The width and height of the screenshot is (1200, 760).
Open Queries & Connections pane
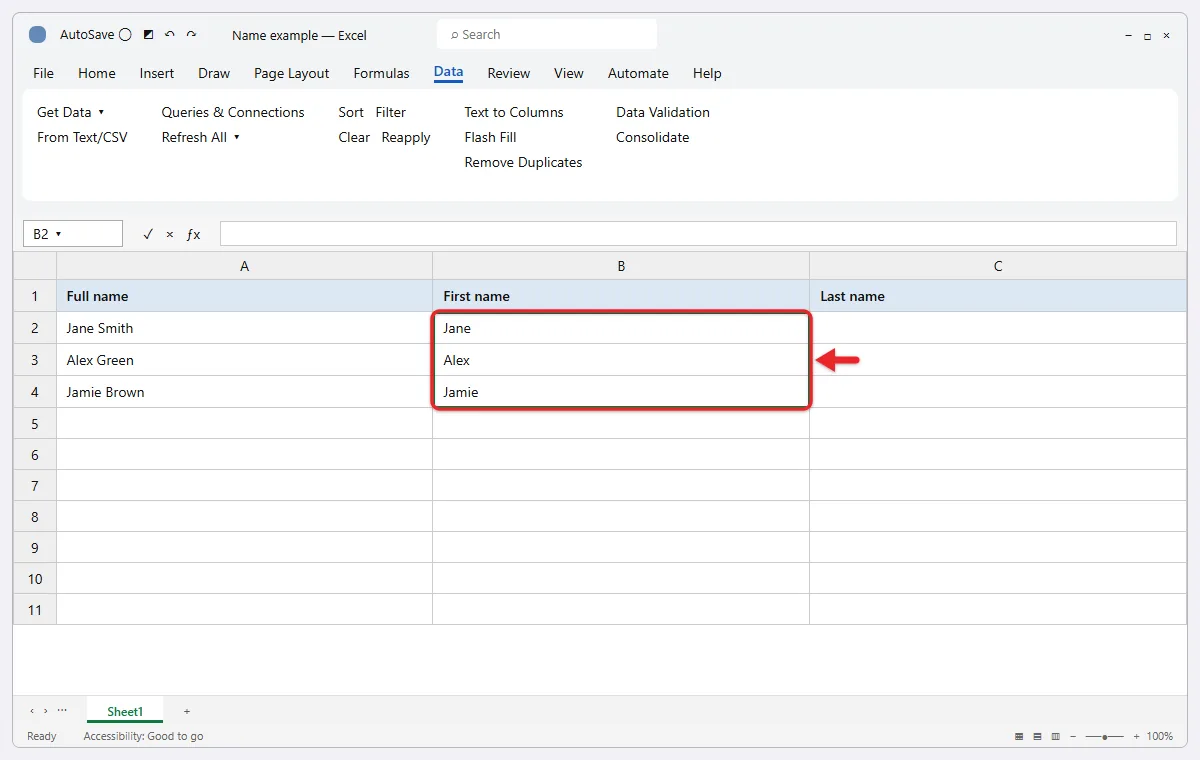point(233,112)
